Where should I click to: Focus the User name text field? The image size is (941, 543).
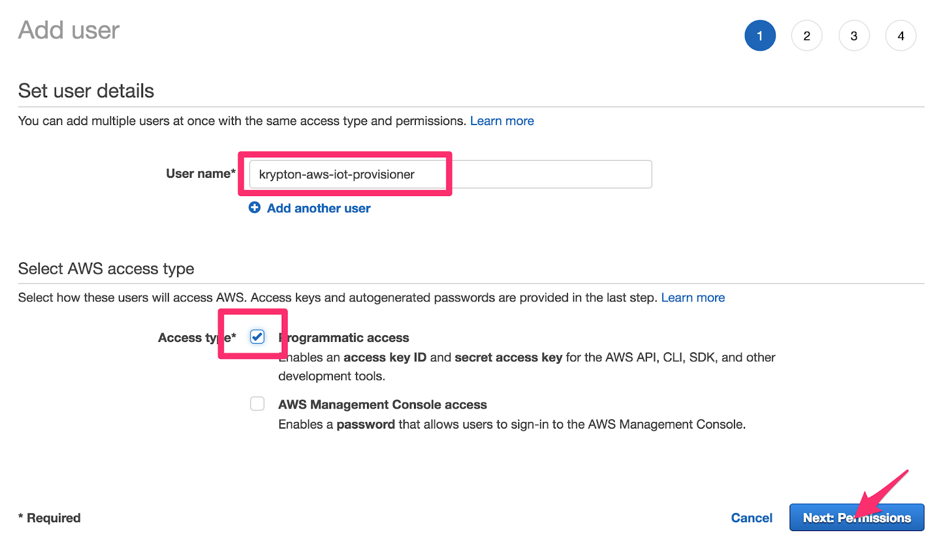[x=450, y=174]
